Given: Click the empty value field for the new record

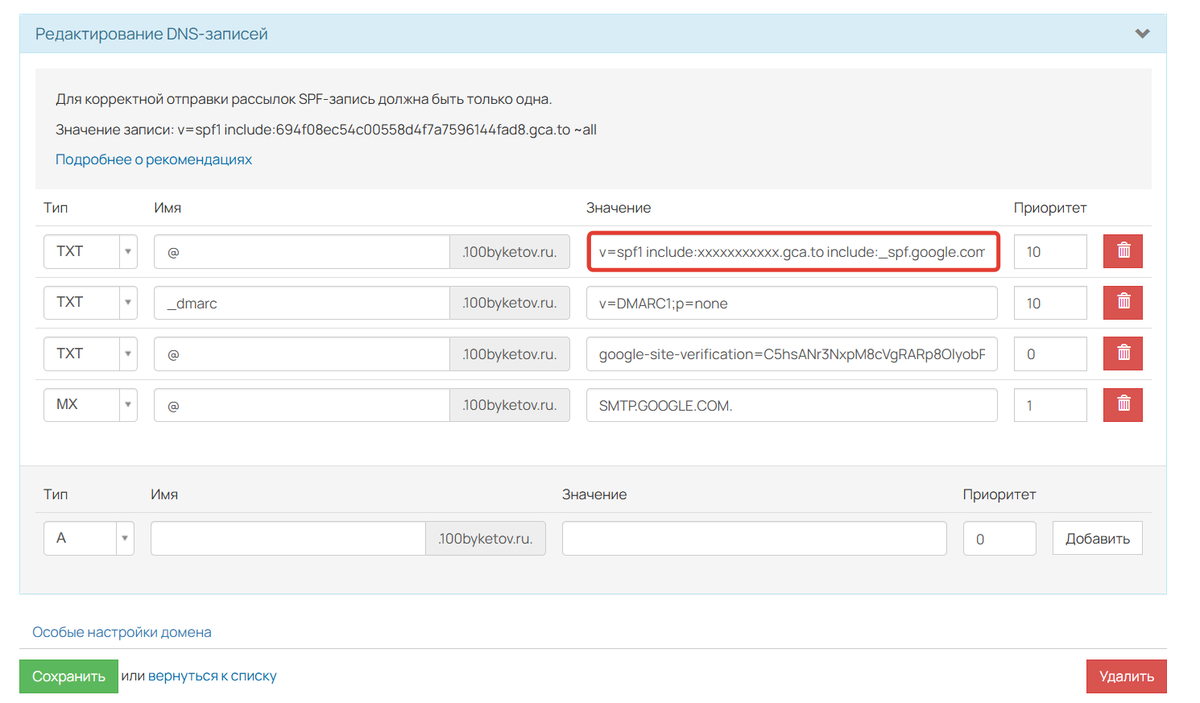Looking at the screenshot, I should tap(754, 538).
